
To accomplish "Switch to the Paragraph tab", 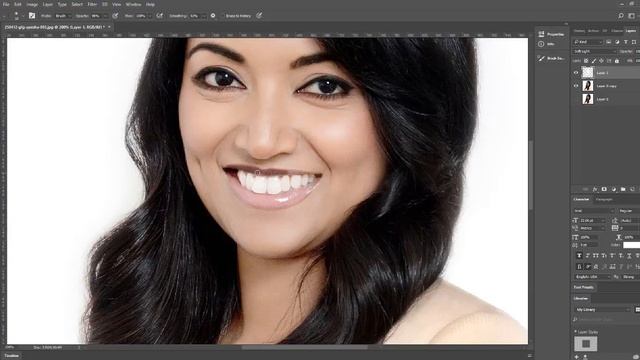I will click(x=604, y=200).
